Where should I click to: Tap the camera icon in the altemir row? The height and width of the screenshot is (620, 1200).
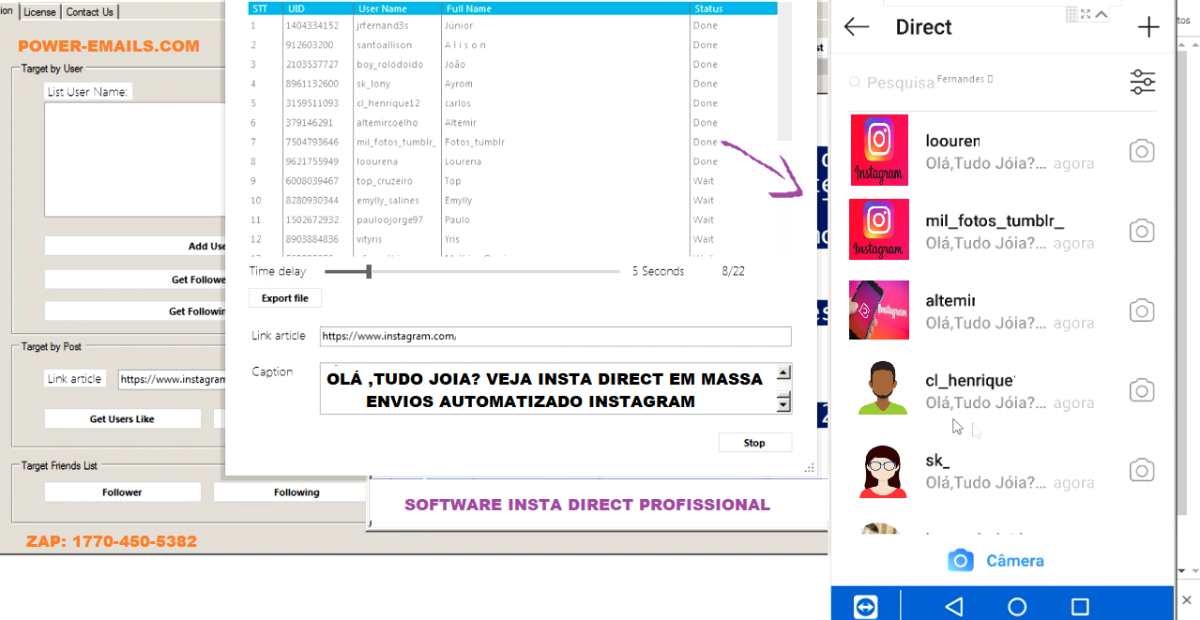pos(1142,311)
